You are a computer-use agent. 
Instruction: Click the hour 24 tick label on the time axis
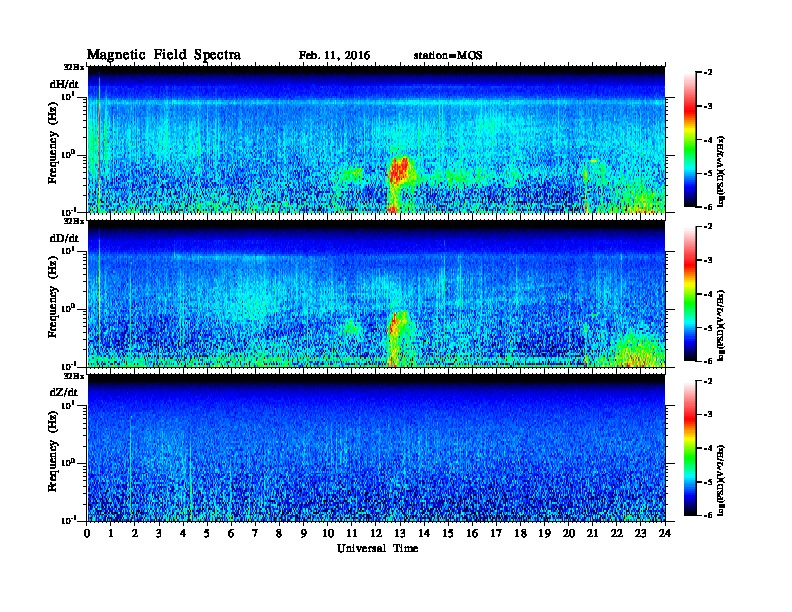tap(665, 534)
